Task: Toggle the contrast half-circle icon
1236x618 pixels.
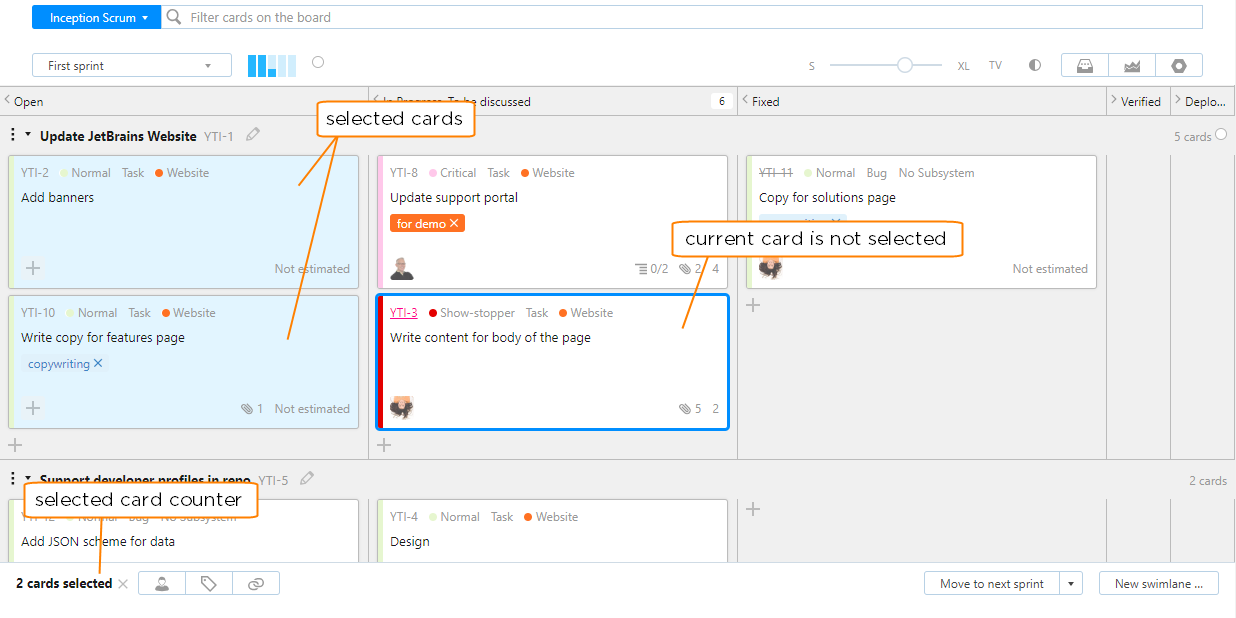Action: (1035, 65)
